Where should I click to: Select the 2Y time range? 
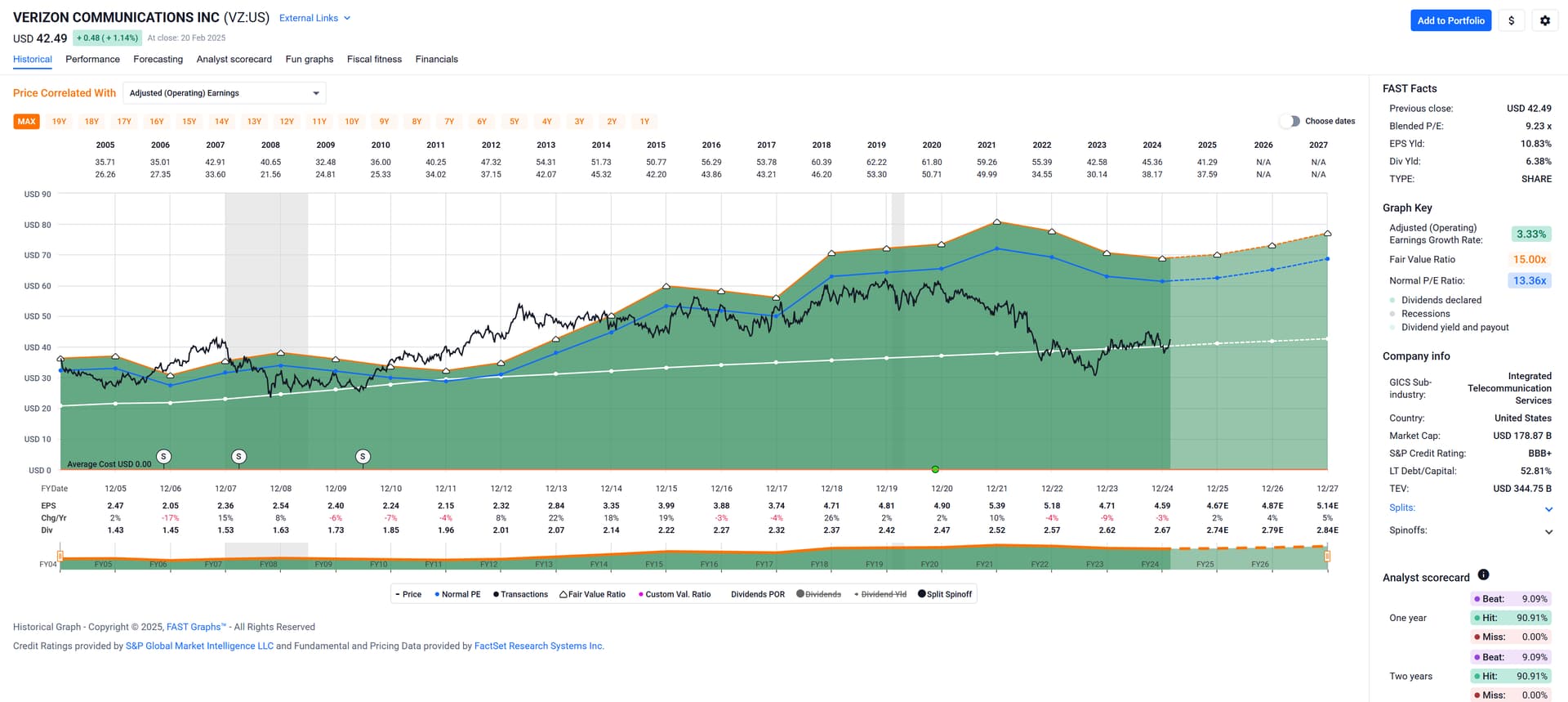[612, 121]
